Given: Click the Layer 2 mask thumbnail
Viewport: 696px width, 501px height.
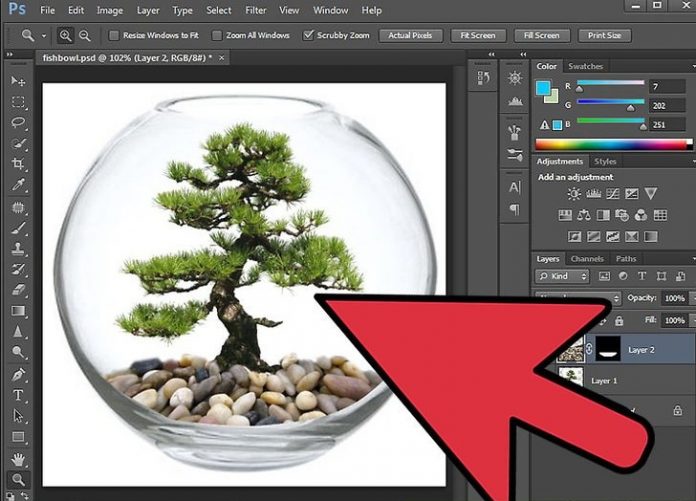Looking at the screenshot, I should [x=608, y=349].
